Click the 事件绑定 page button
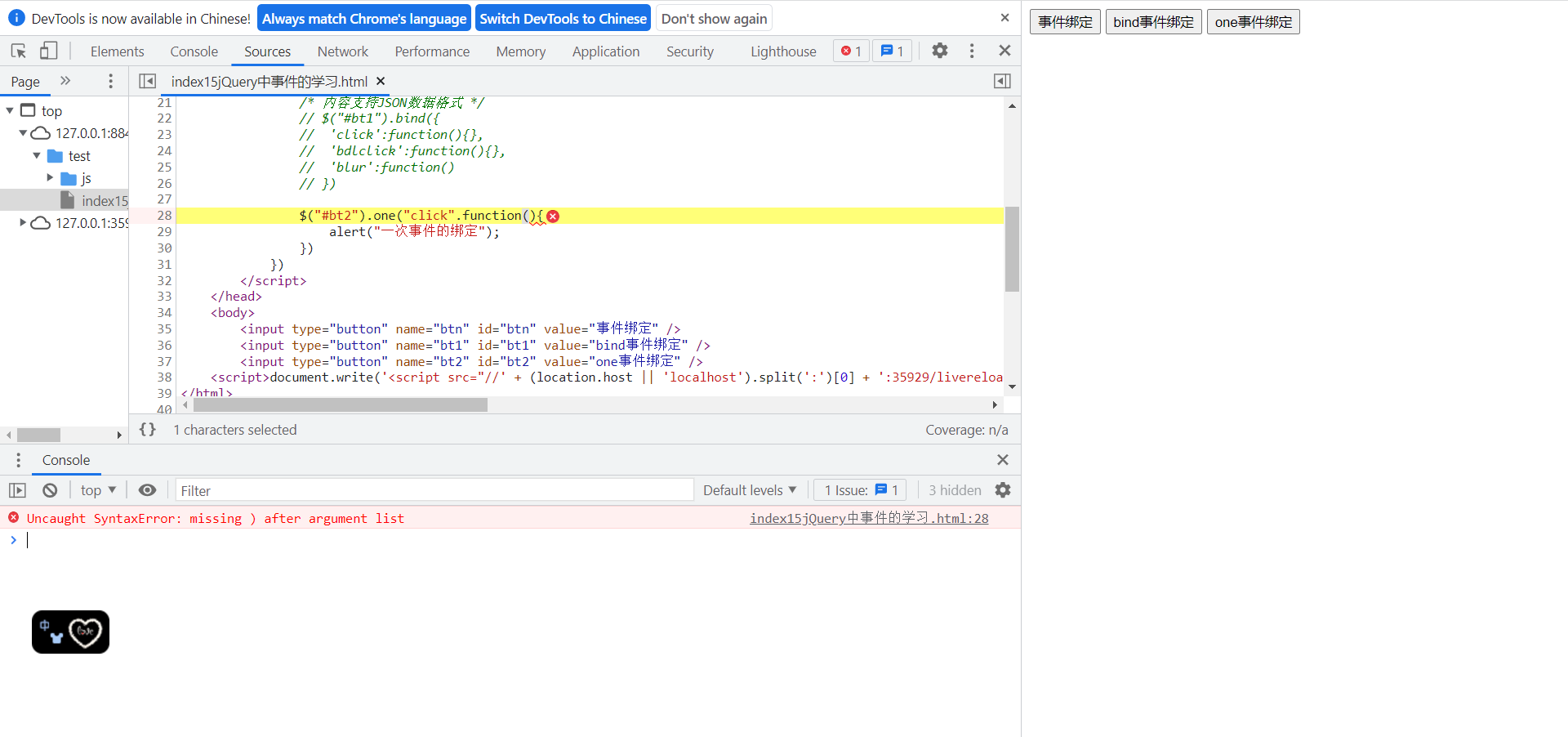Viewport: 1568px width, 737px height. (1065, 22)
